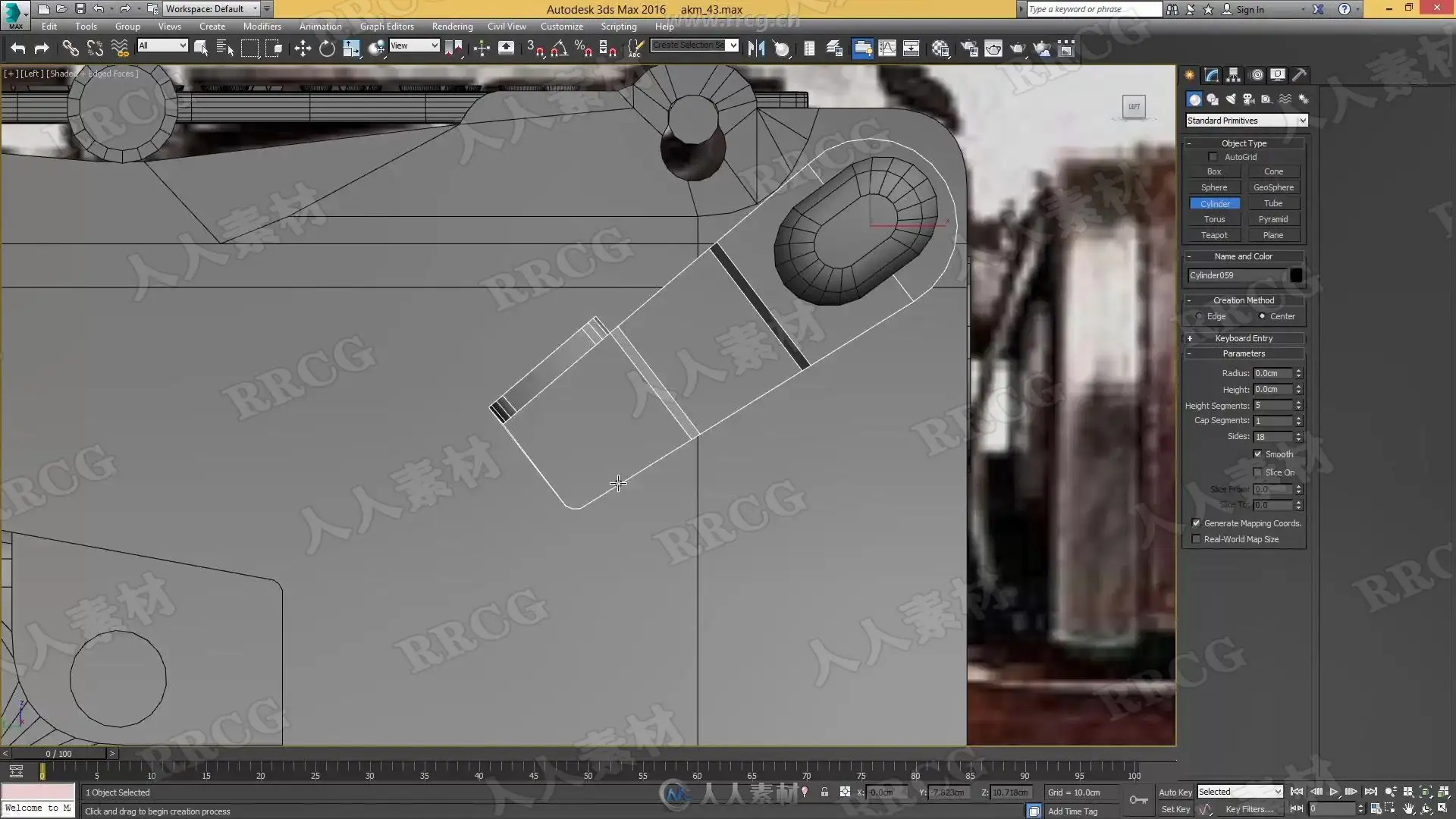This screenshot has width=1456, height=819.
Task: Open the Rendering menu
Action: pyautogui.click(x=452, y=27)
